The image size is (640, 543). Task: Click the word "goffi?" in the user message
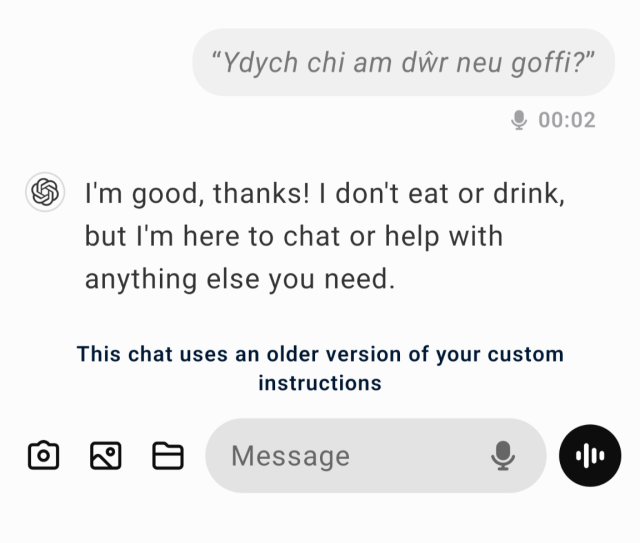(x=552, y=63)
